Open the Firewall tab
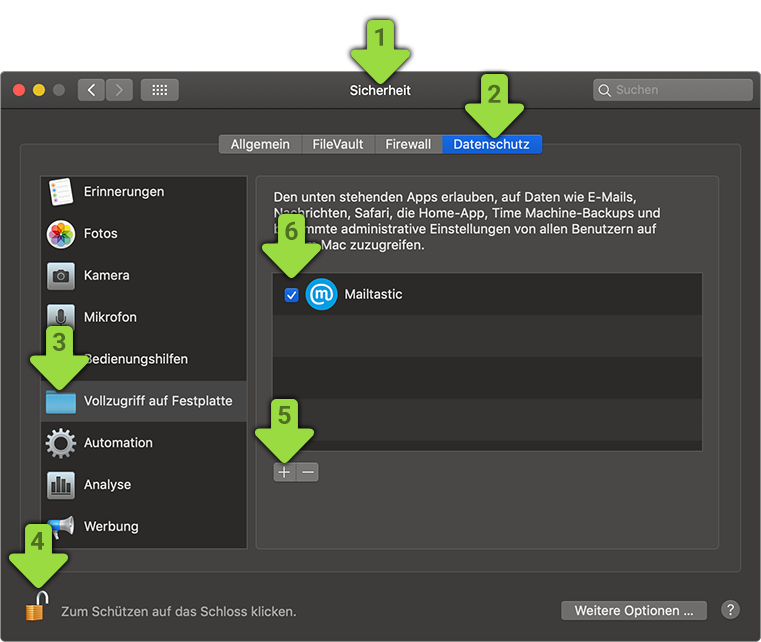Viewport: 761px width, 642px height. click(x=408, y=145)
